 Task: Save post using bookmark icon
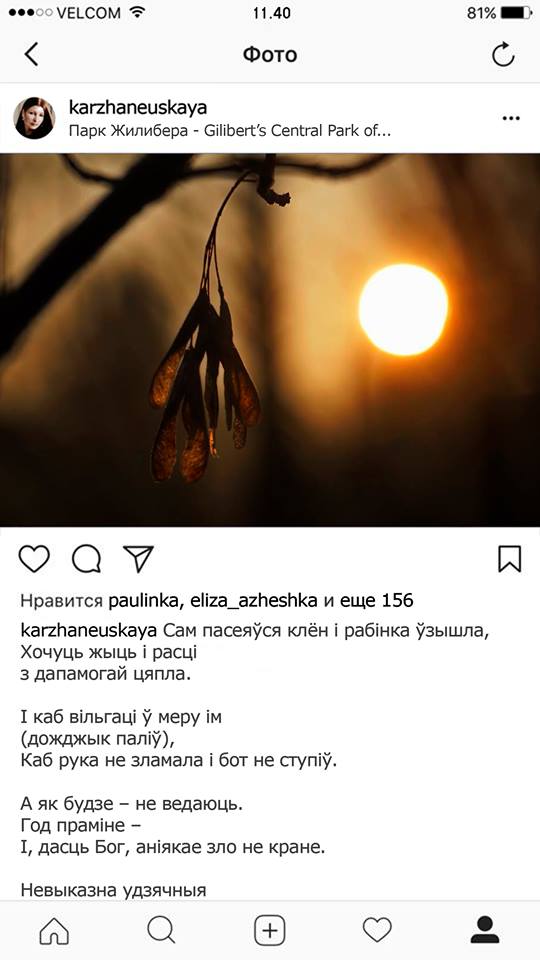pos(509,558)
